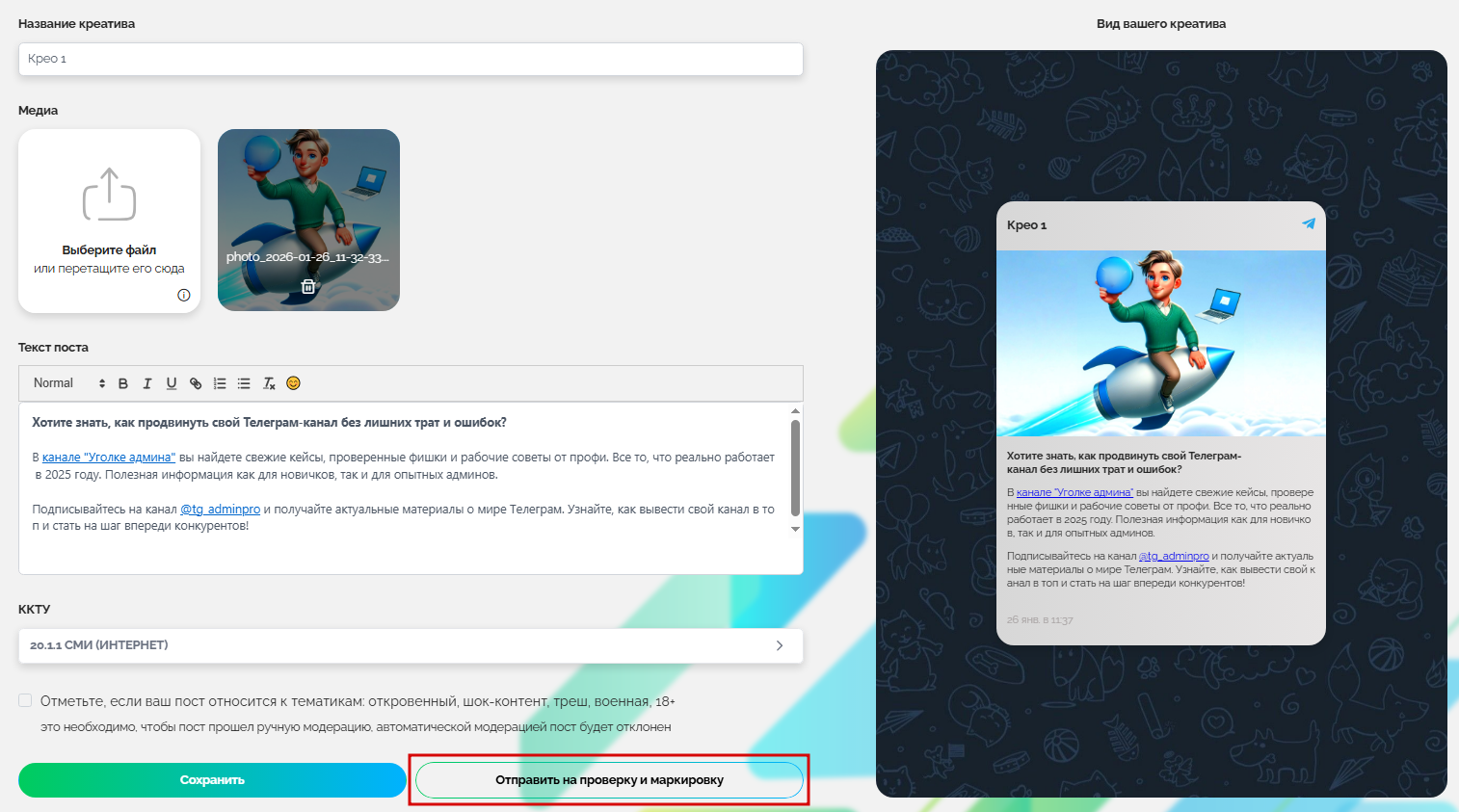The height and width of the screenshot is (812, 1459).
Task: Click the preview card title Крео 1
Action: 1026,225
